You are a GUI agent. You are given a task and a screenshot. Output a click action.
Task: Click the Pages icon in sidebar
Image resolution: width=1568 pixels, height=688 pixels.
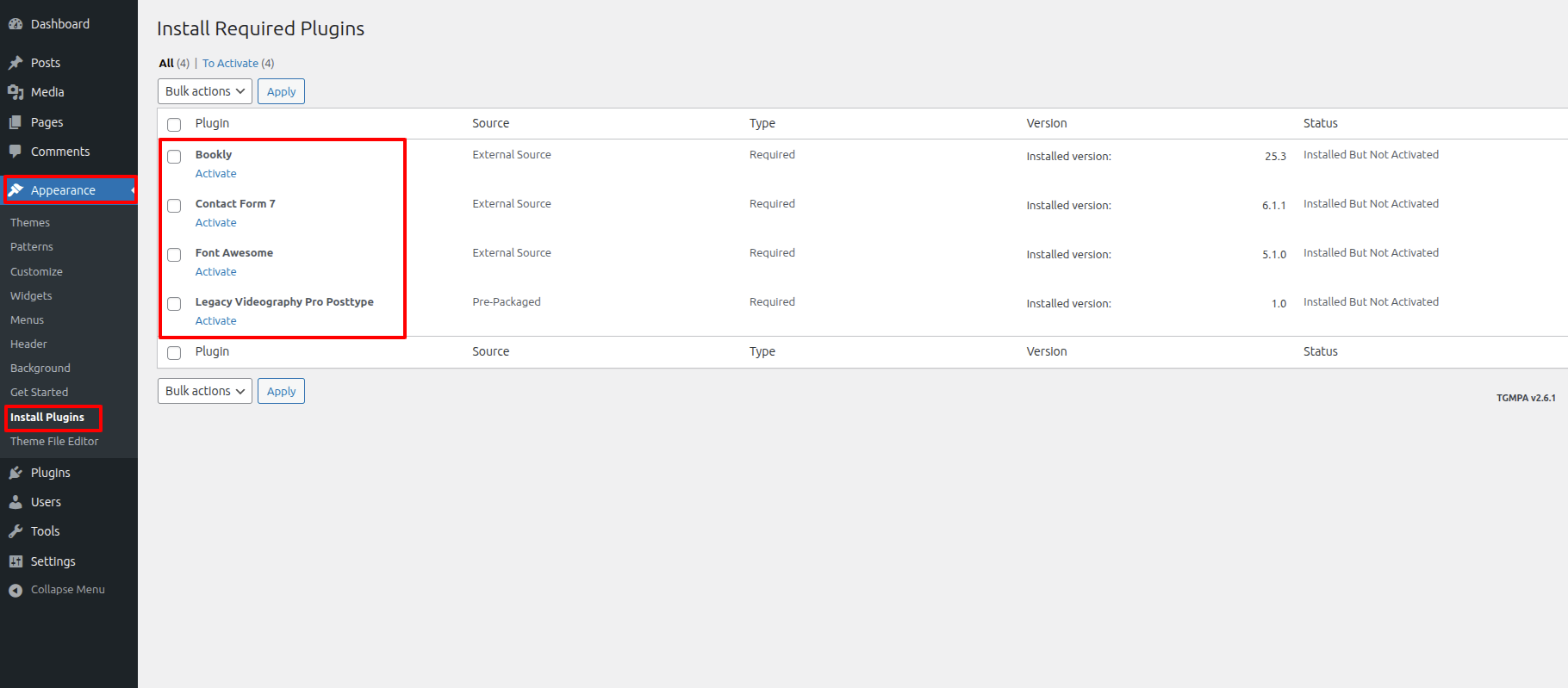click(16, 122)
